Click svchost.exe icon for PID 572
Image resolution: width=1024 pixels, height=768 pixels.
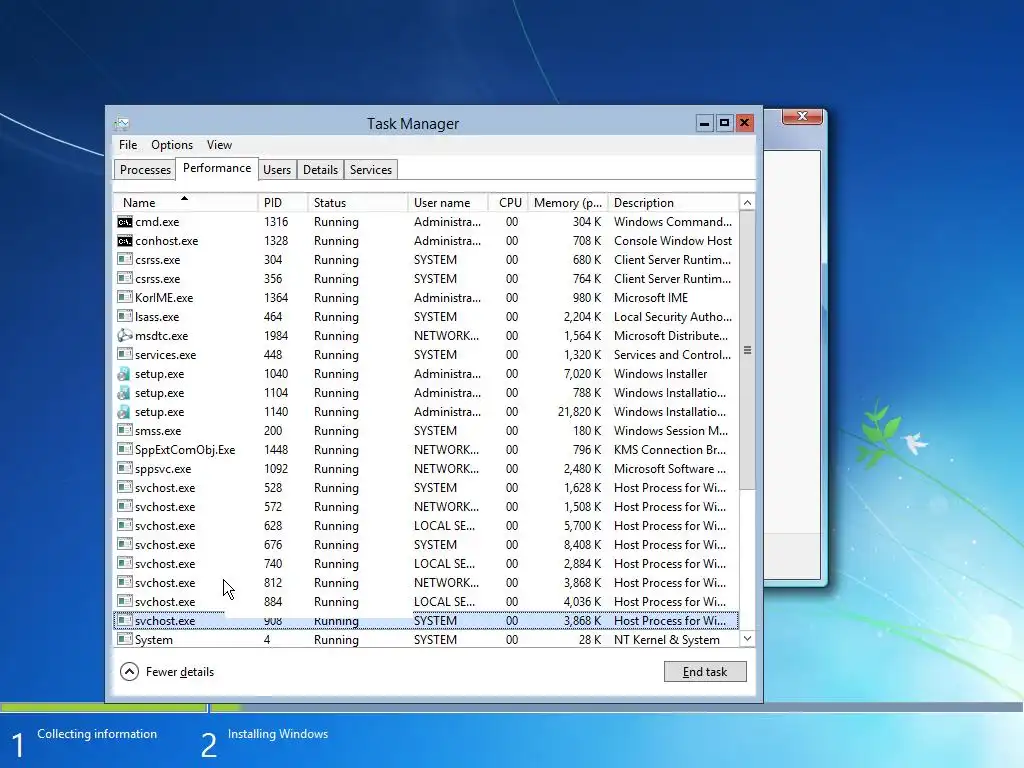124,505
